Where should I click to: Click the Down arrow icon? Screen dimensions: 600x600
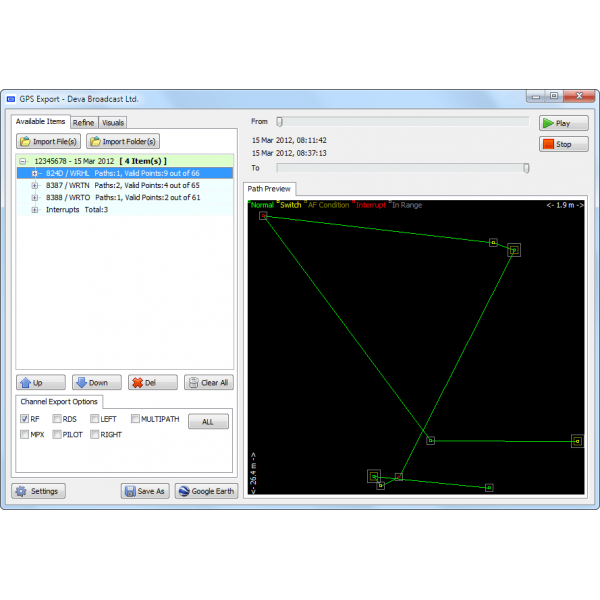point(82,382)
